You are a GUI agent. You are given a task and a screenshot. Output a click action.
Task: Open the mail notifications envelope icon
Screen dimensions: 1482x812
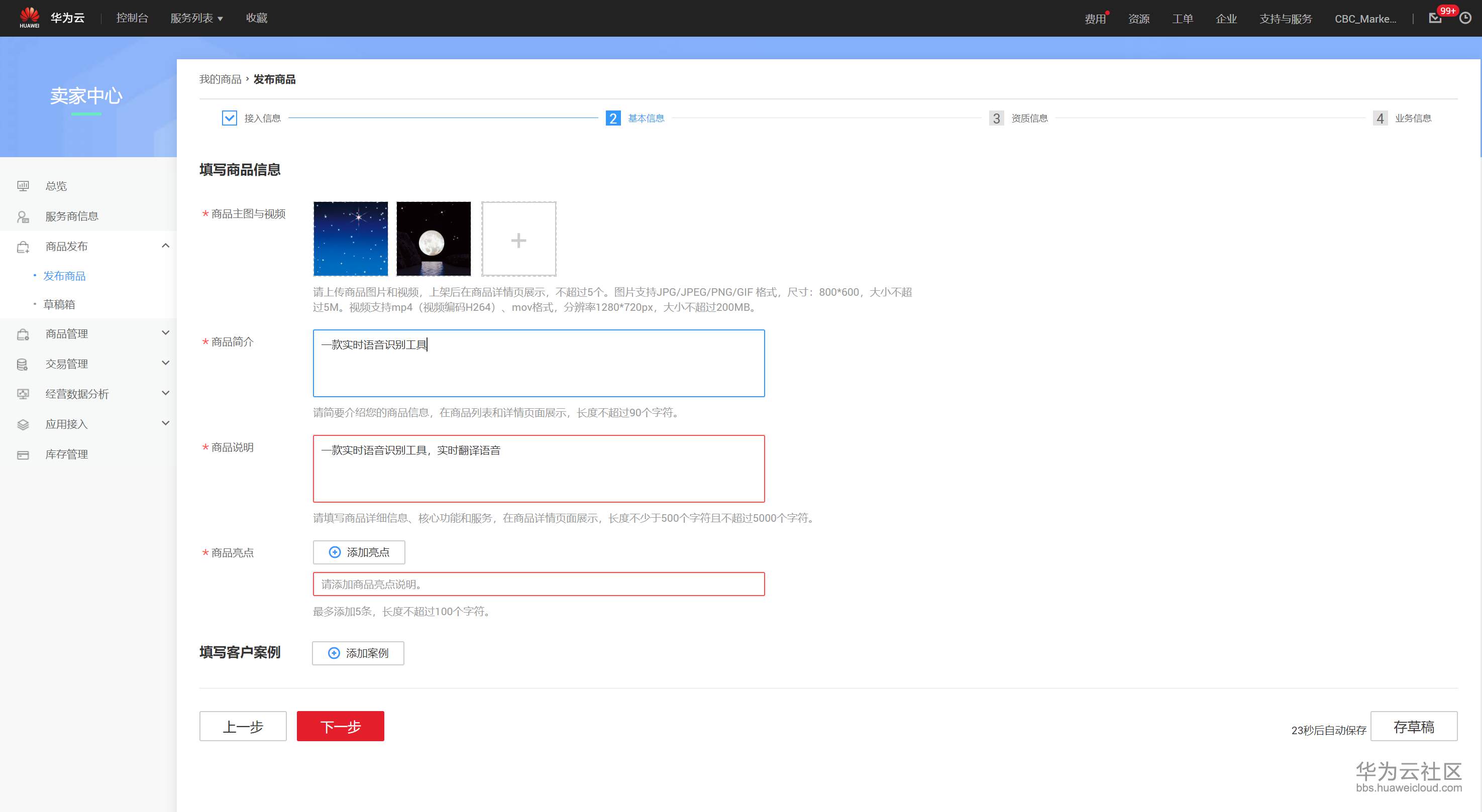(1435, 19)
